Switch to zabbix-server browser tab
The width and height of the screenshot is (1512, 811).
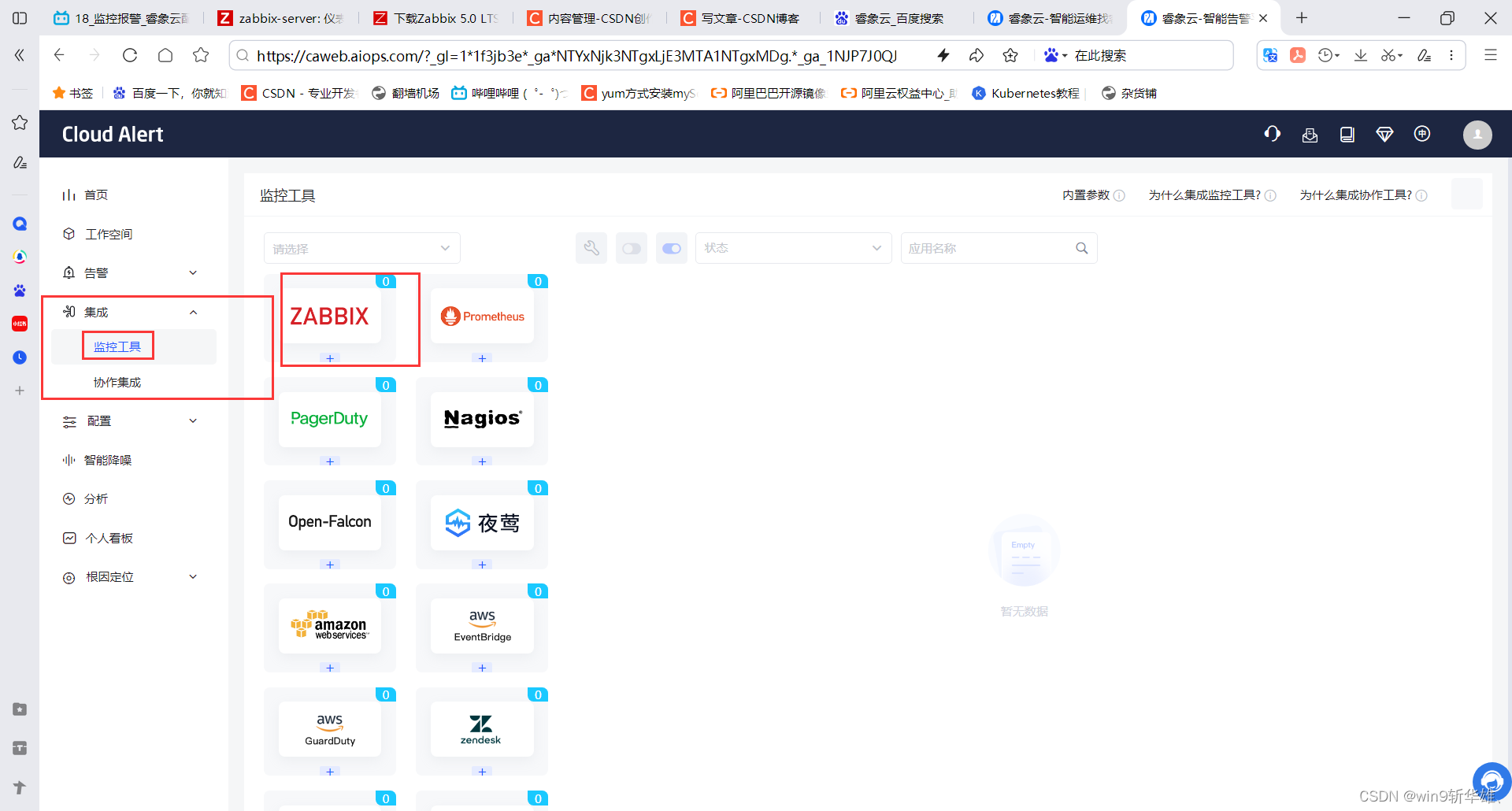tap(282, 18)
